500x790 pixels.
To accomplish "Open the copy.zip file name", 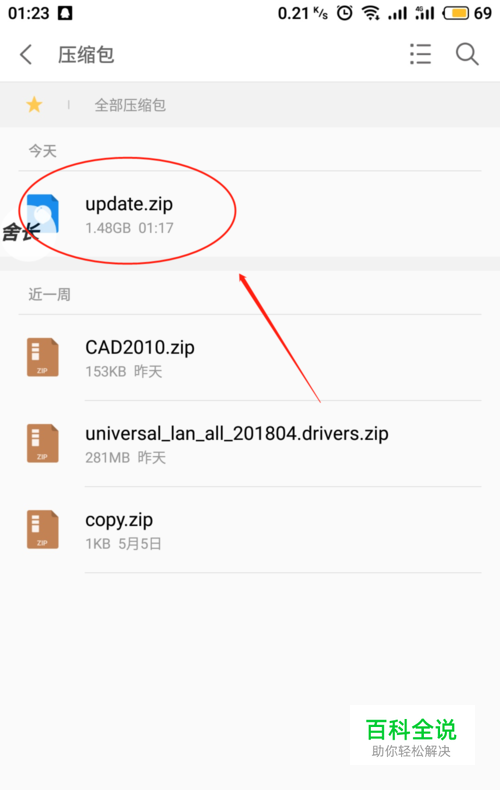I will 119,520.
